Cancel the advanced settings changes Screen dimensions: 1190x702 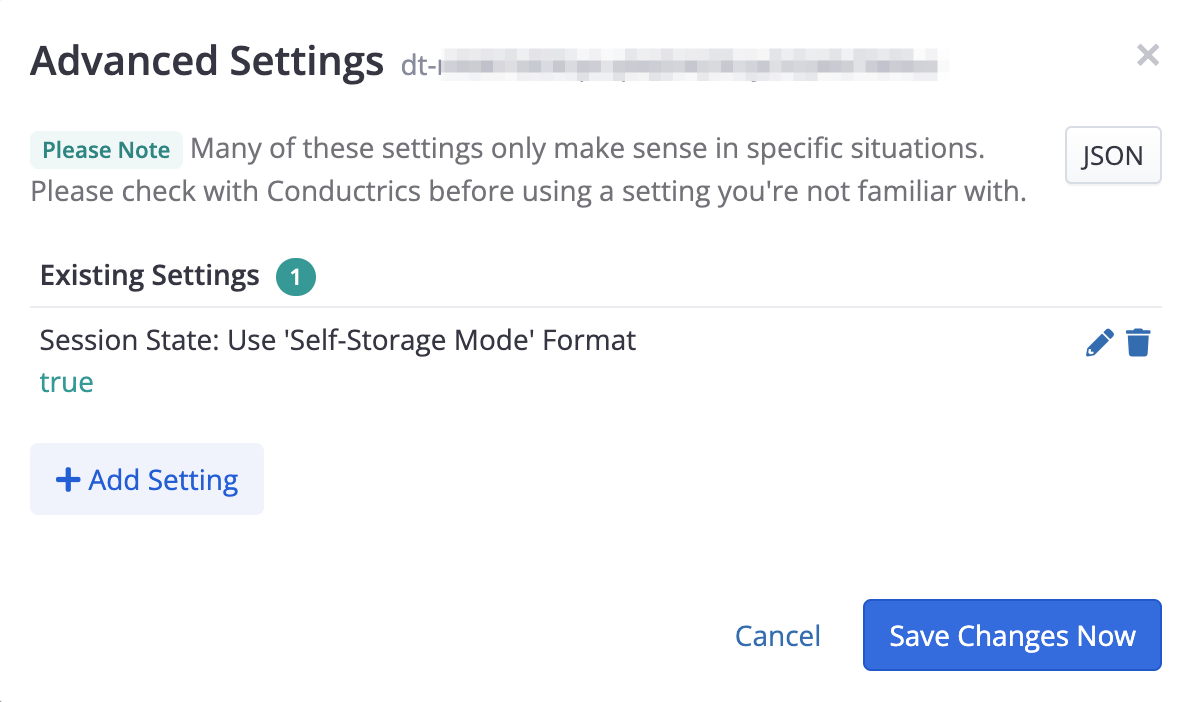tap(777, 636)
